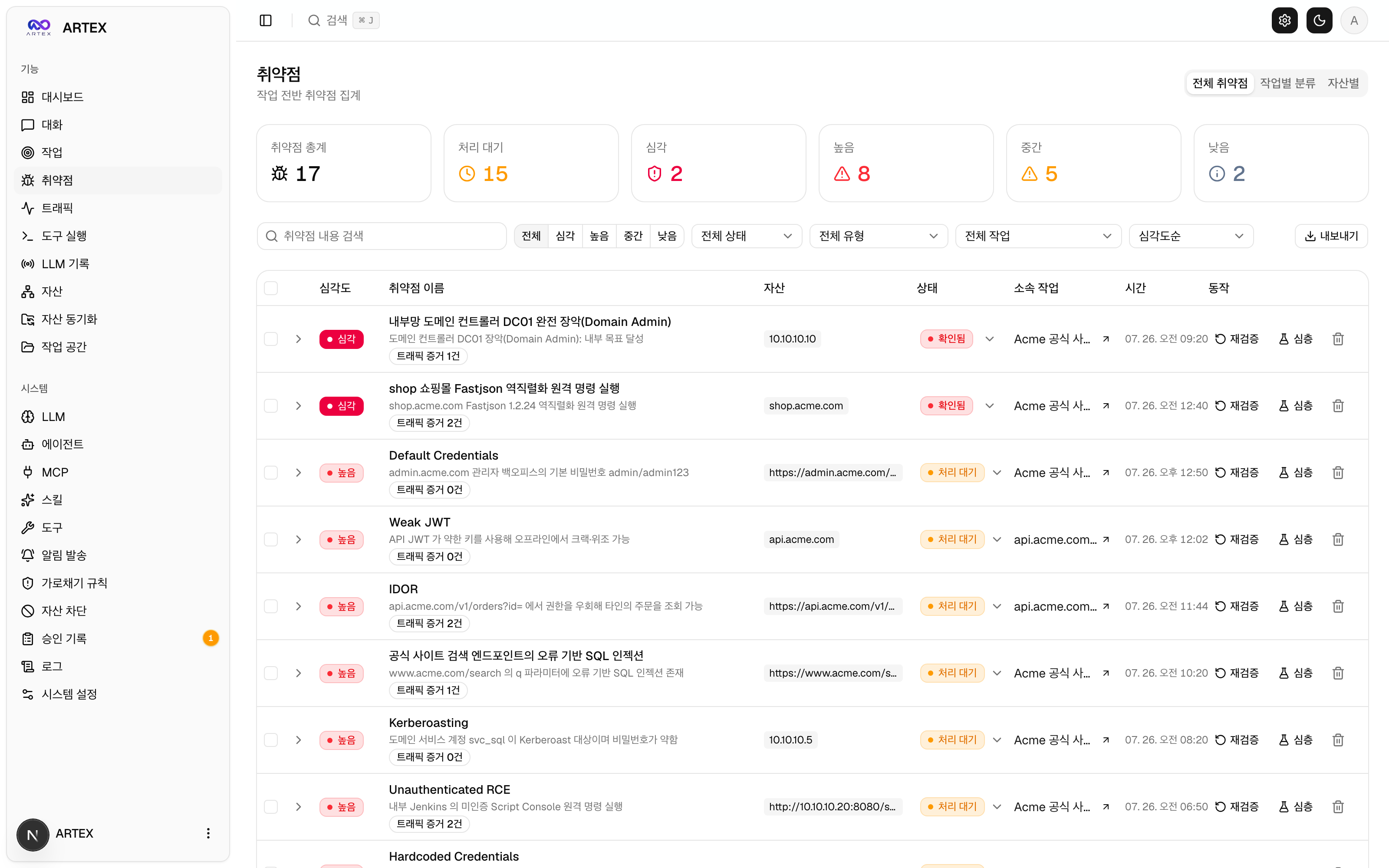The image size is (1389, 868).
Task: Open 자산 동기화 in the sidebar
Action: [x=118, y=319]
